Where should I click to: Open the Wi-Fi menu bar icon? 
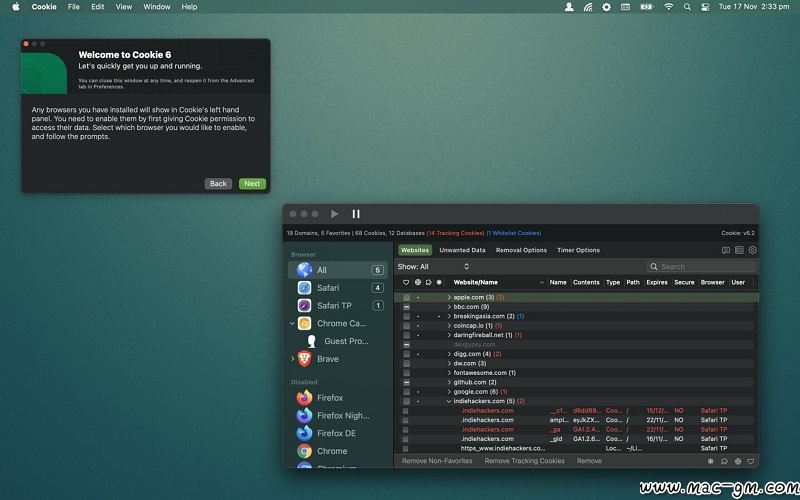click(x=668, y=7)
